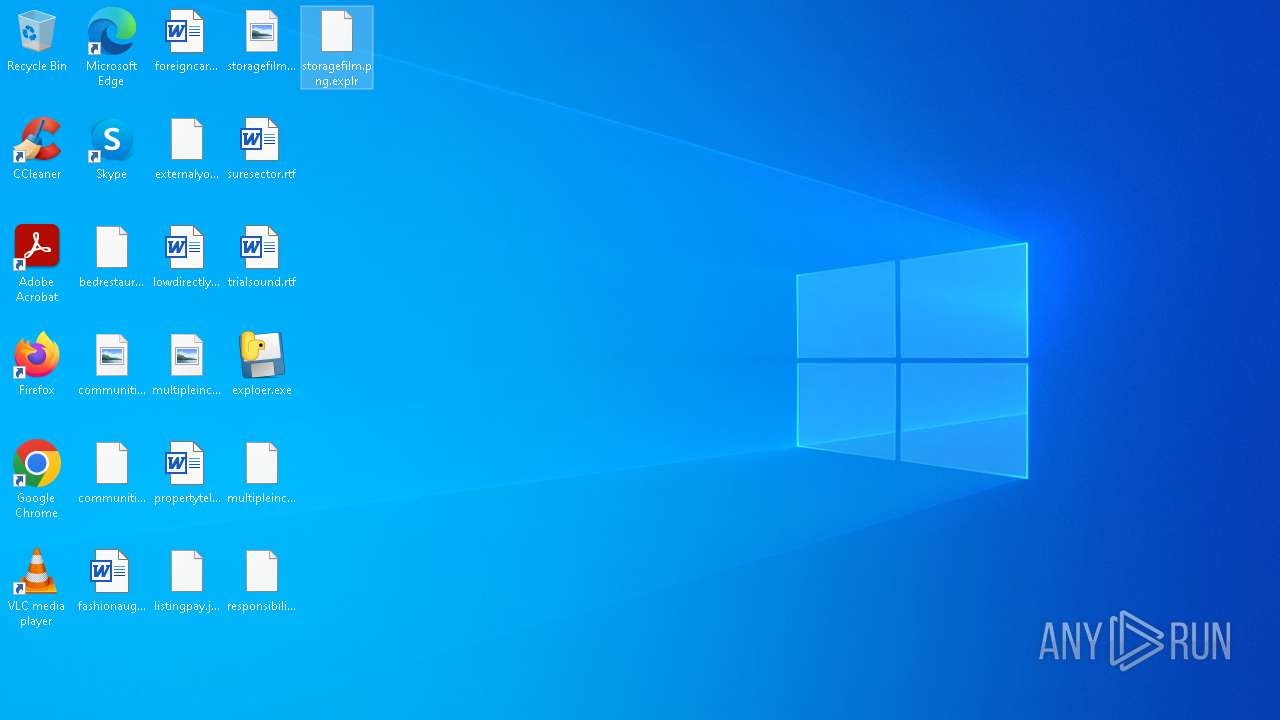Screen dimensions: 1280x720
Task: Select the communiti image file icon
Action: [111, 366]
